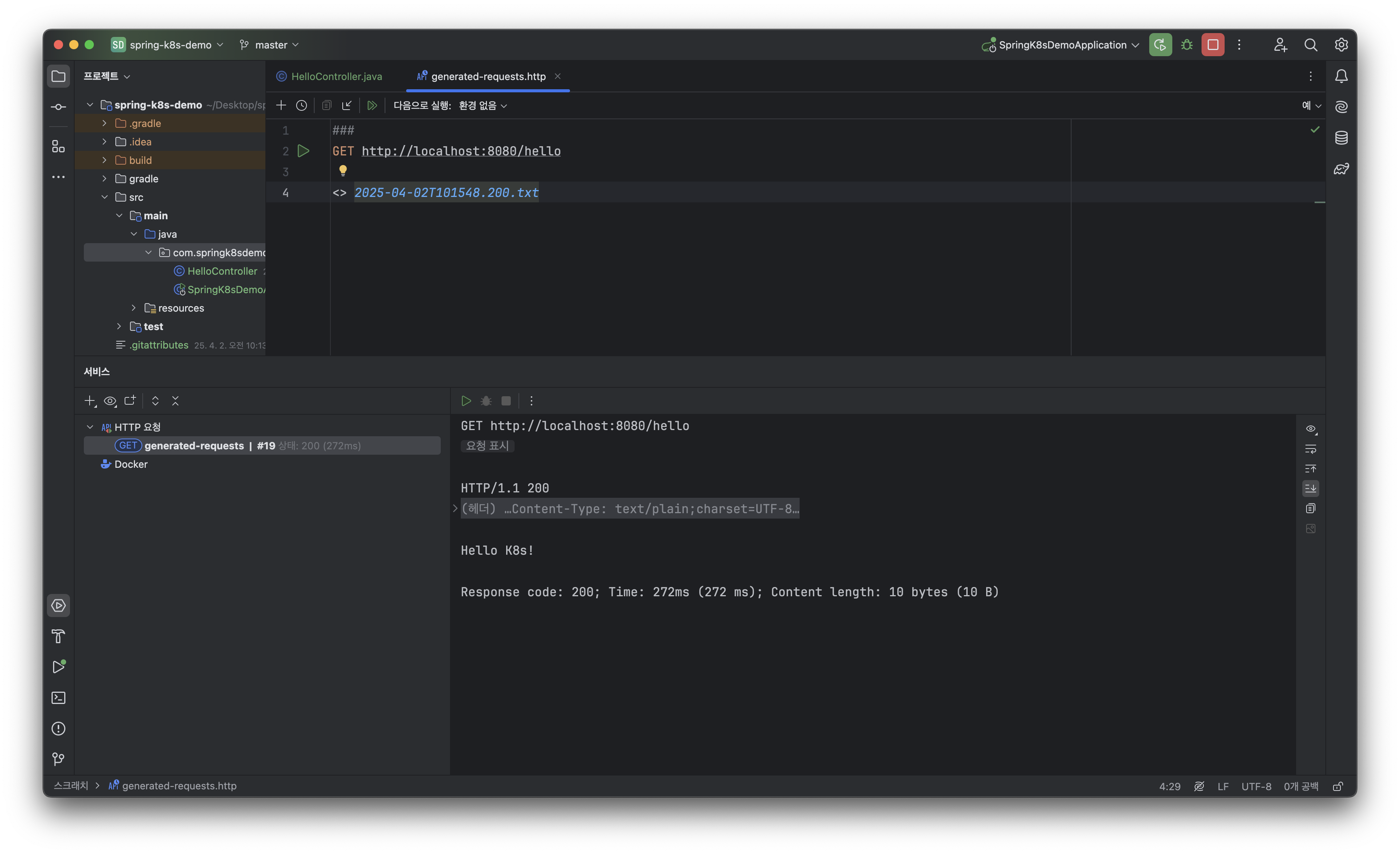Image resolution: width=1400 pixels, height=854 pixels.
Task: Open the request history clock icon
Action: coord(302,106)
